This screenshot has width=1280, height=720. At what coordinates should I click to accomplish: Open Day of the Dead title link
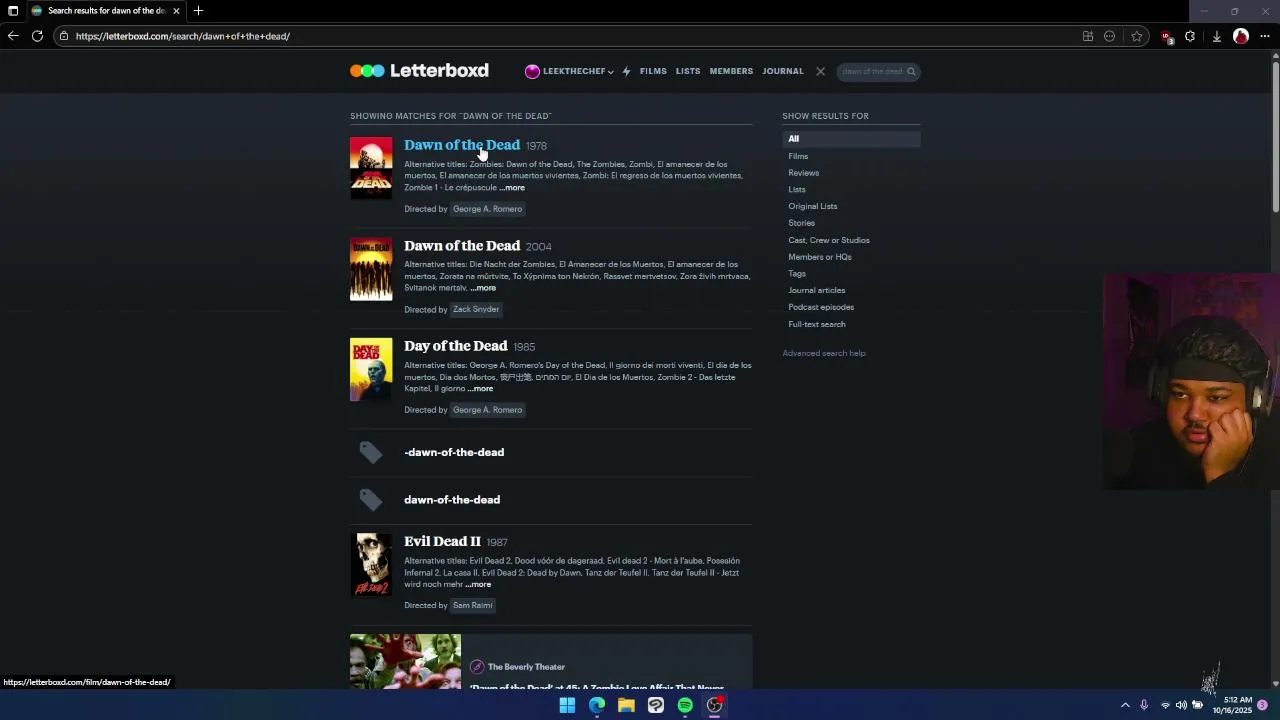tap(456, 346)
